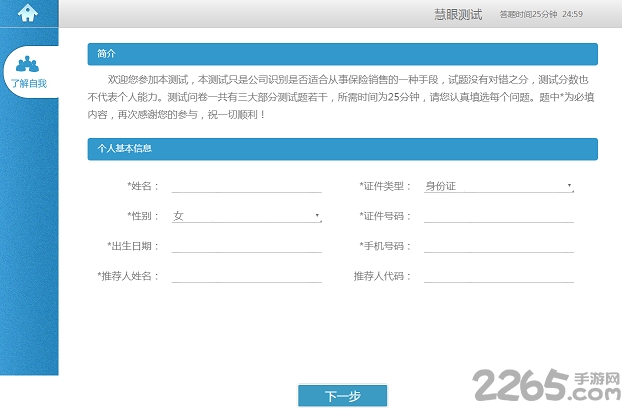Click the 简介 section header bar

point(342,54)
